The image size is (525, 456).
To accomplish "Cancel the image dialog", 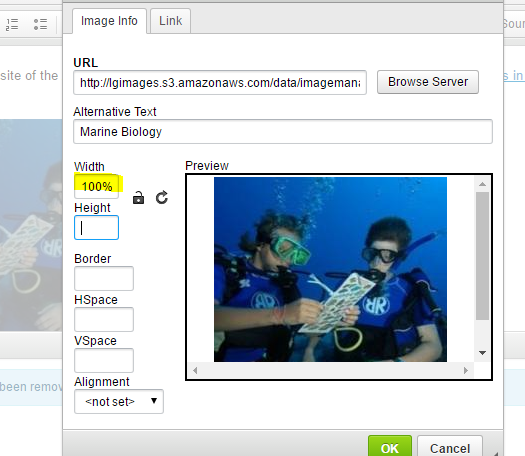I will point(450,447).
